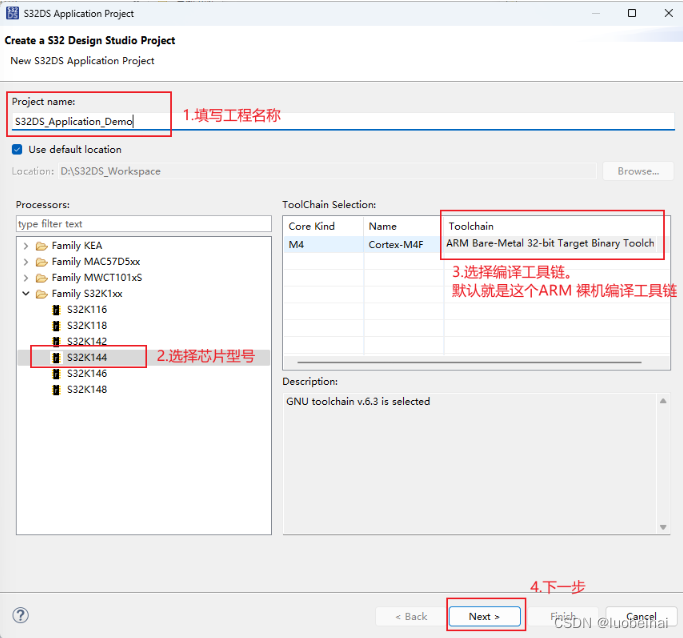
Task: Click the disabled Back button
Action: pyautogui.click(x=411, y=616)
